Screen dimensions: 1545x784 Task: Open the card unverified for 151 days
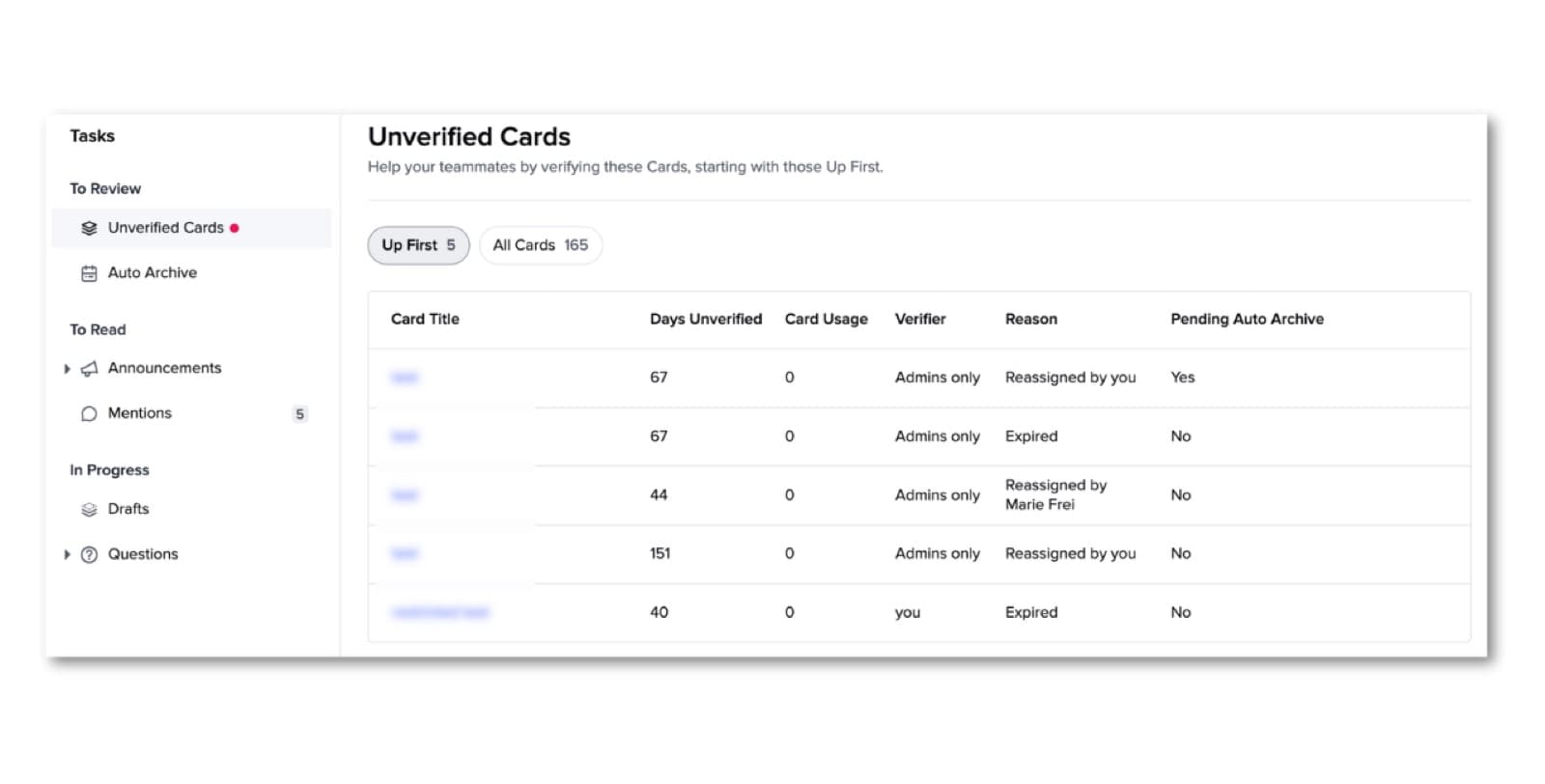click(x=405, y=553)
